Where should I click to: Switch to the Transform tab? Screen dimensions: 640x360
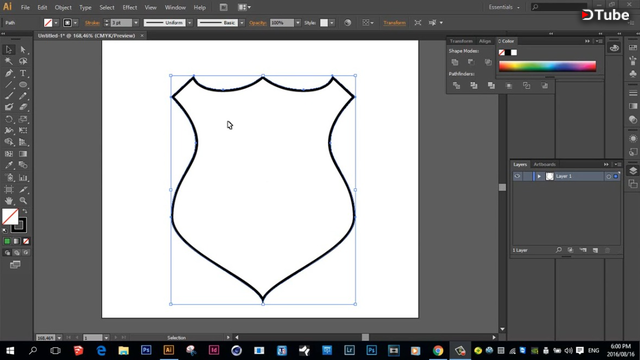coord(461,41)
